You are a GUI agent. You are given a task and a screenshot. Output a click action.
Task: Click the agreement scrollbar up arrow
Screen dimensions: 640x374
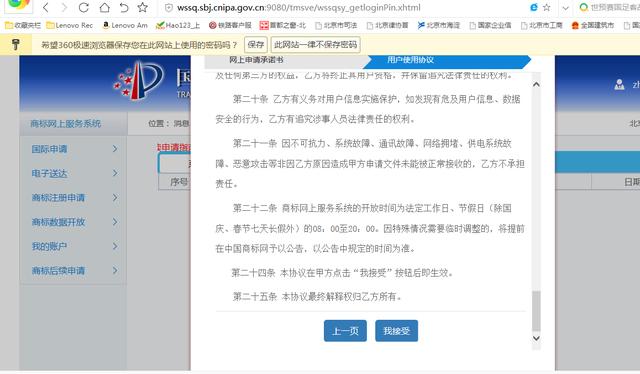pos(536,85)
